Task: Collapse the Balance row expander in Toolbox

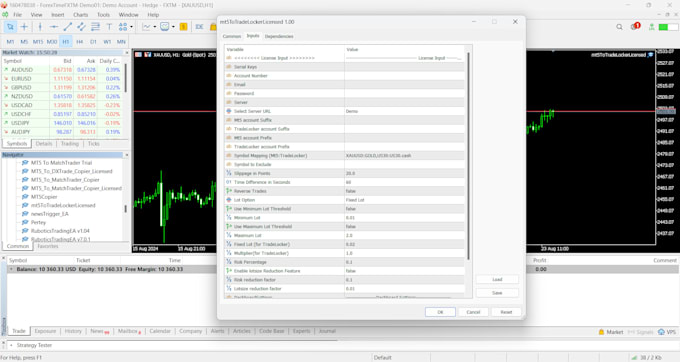Action: click(x=11, y=269)
